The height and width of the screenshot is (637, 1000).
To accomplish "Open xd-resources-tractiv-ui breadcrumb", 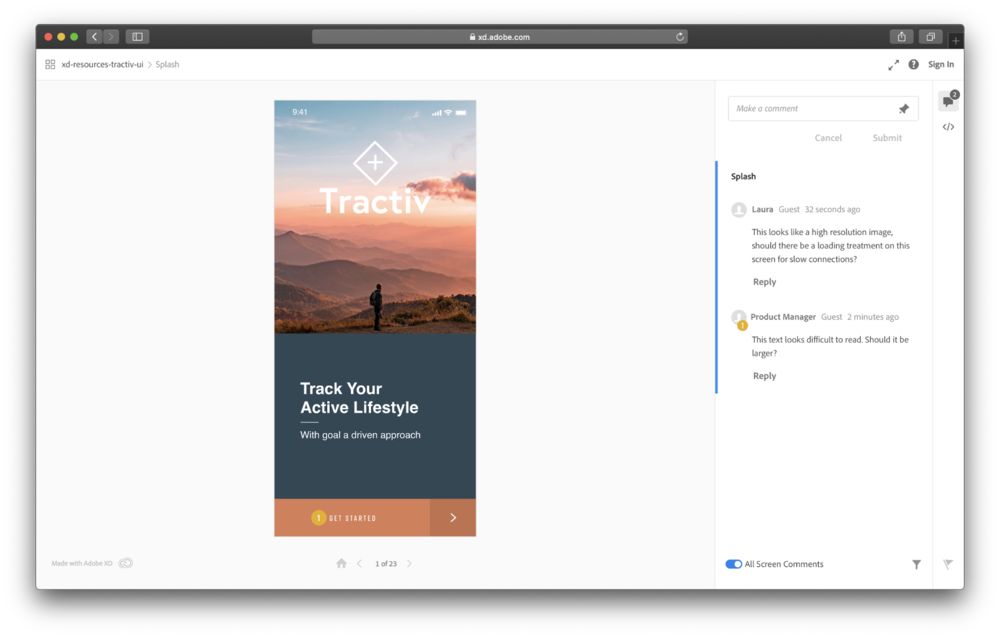I will pyautogui.click(x=103, y=64).
